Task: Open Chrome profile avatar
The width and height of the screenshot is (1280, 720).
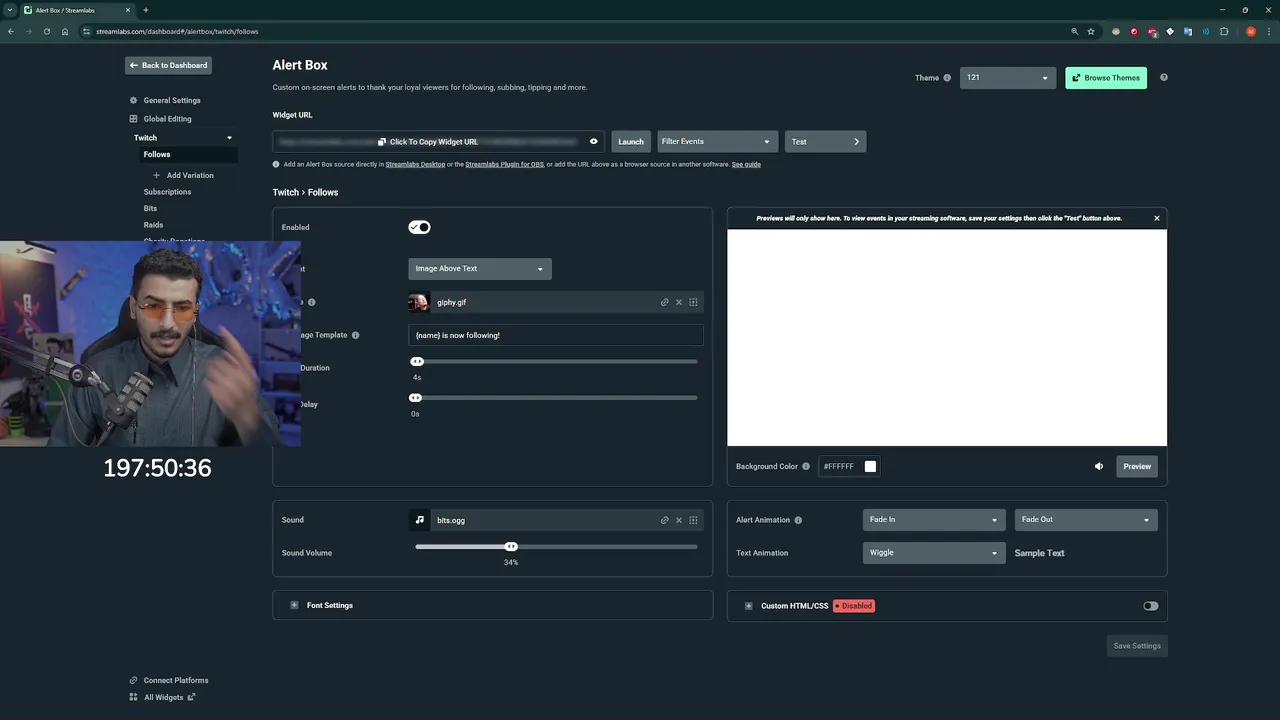Action: 1251,31
